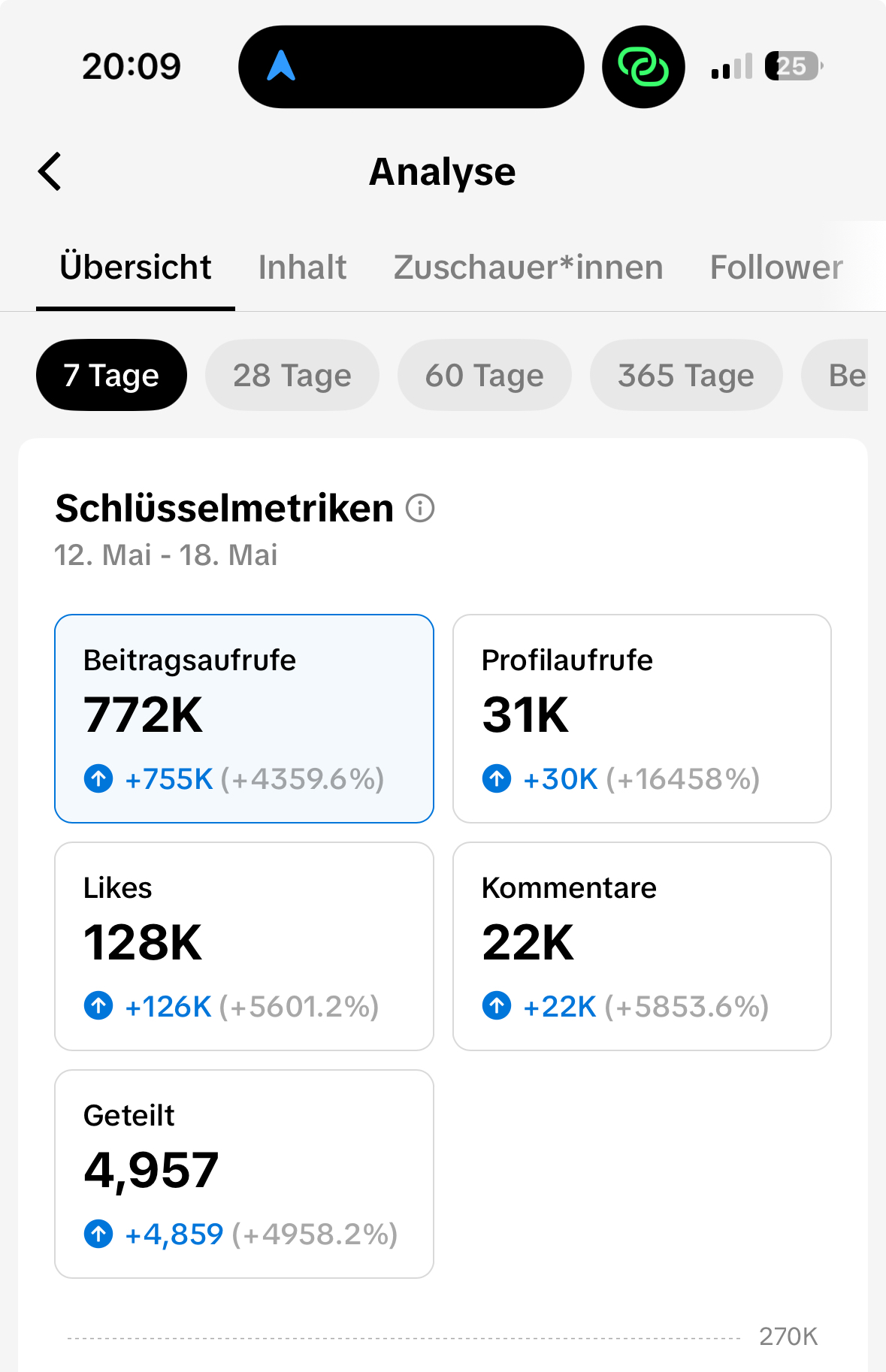This screenshot has height=1372, width=886.
Task: Tap the up-arrow icon under Kommentare
Action: (x=497, y=1005)
